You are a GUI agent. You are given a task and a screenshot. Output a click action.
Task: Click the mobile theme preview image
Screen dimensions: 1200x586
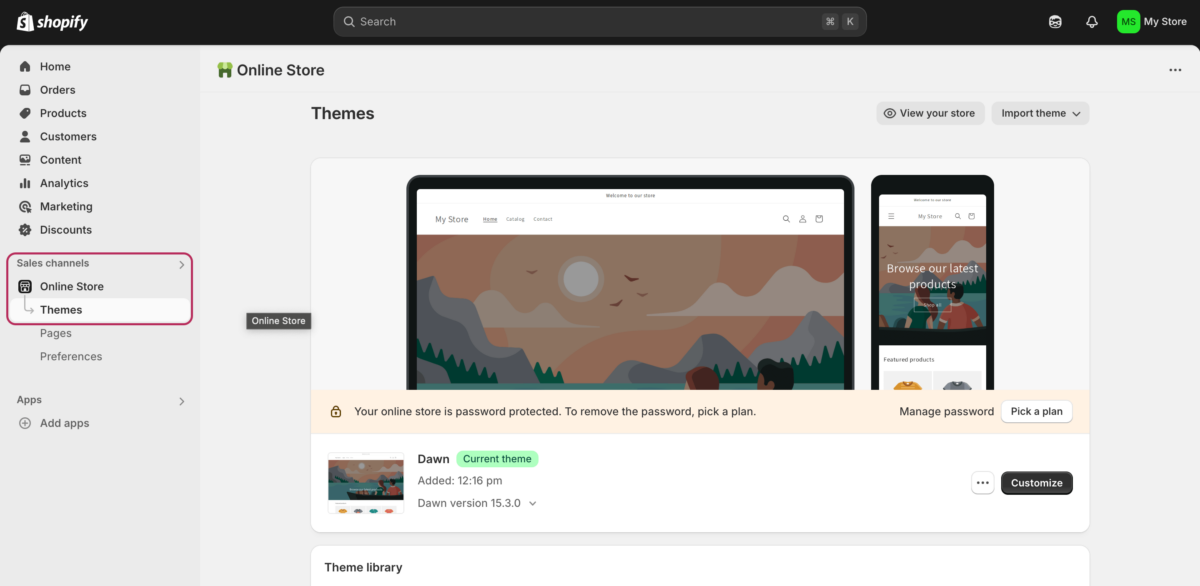[x=932, y=283]
